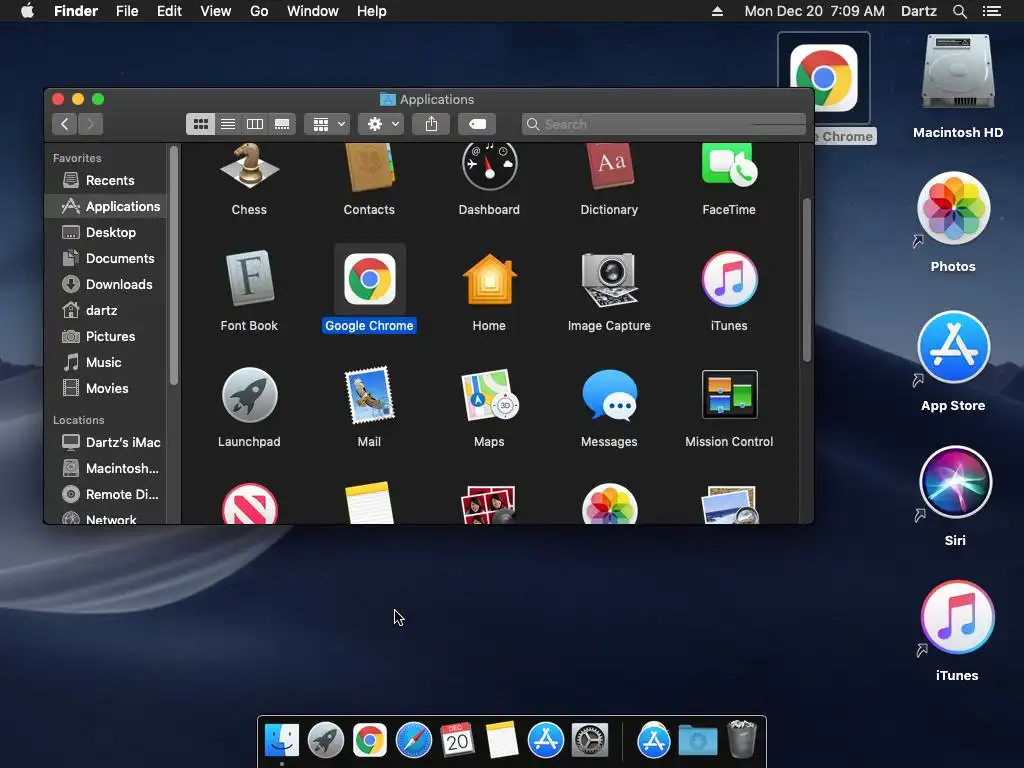Switch Finder to column view

click(255, 124)
